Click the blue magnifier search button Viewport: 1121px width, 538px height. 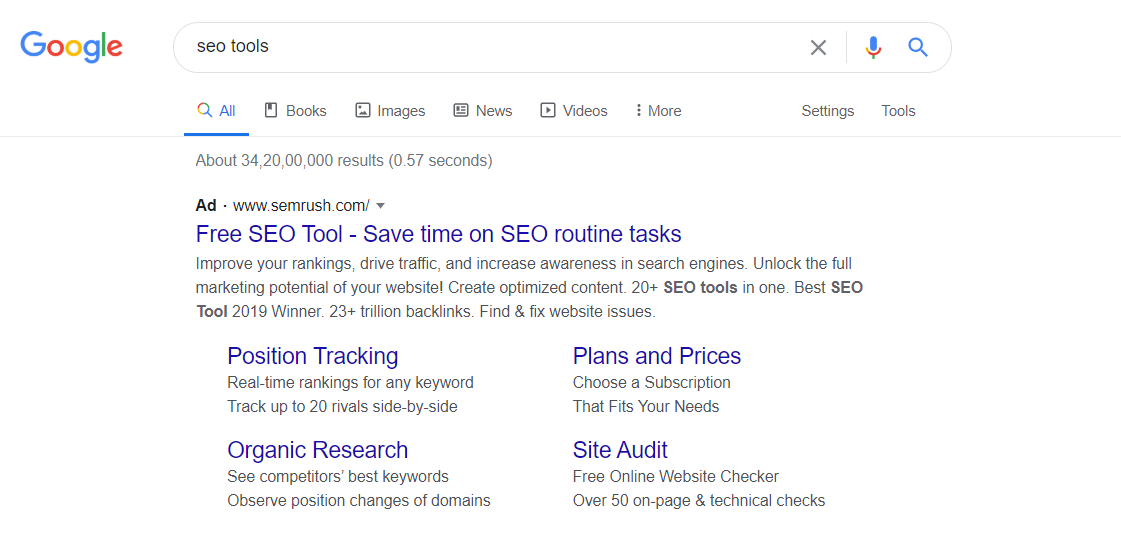pyautogui.click(x=918, y=47)
